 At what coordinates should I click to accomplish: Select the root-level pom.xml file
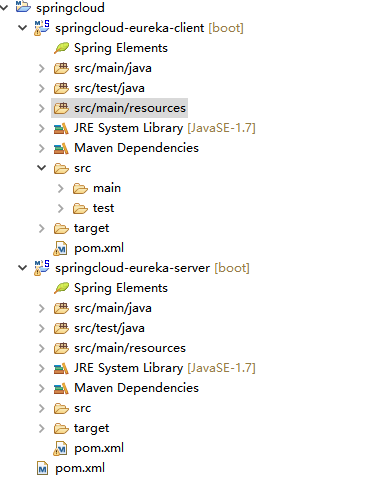pos(80,468)
